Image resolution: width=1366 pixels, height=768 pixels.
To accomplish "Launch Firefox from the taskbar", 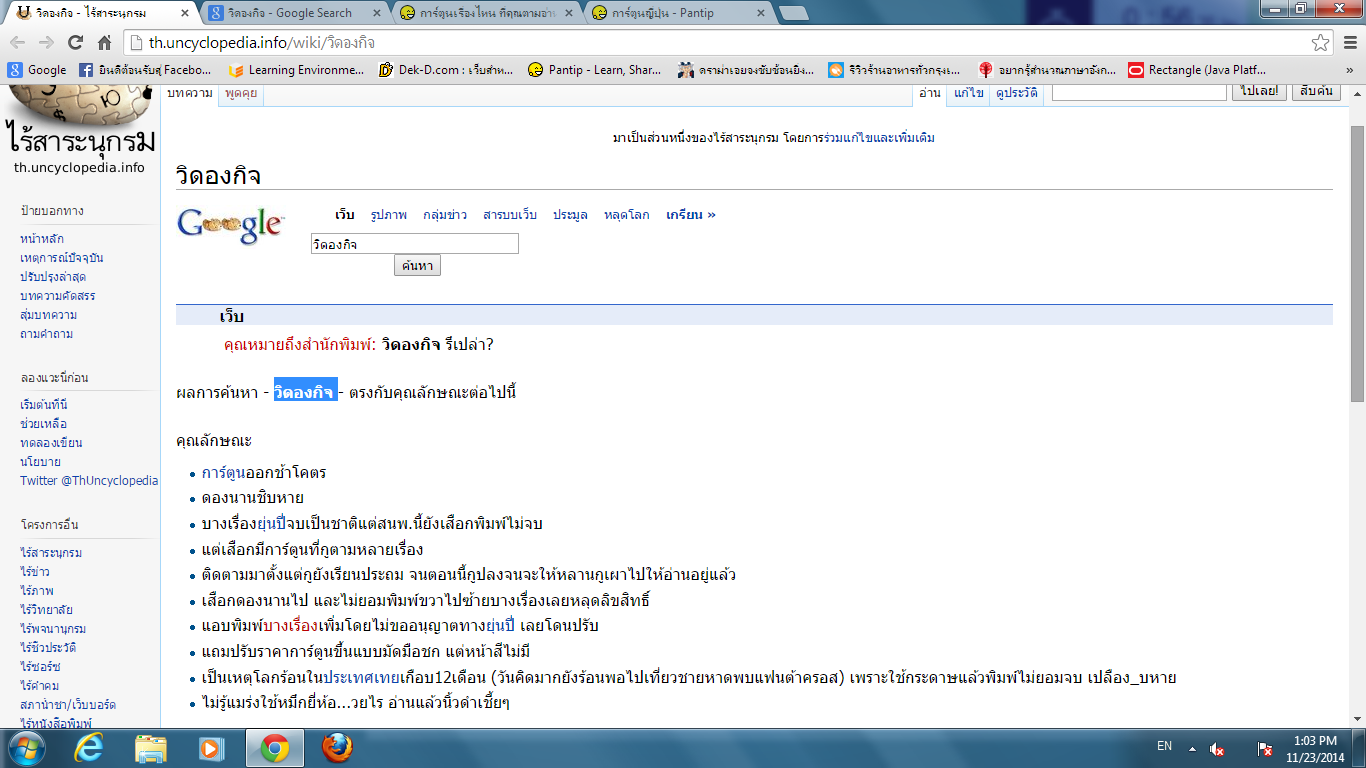I will (337, 747).
